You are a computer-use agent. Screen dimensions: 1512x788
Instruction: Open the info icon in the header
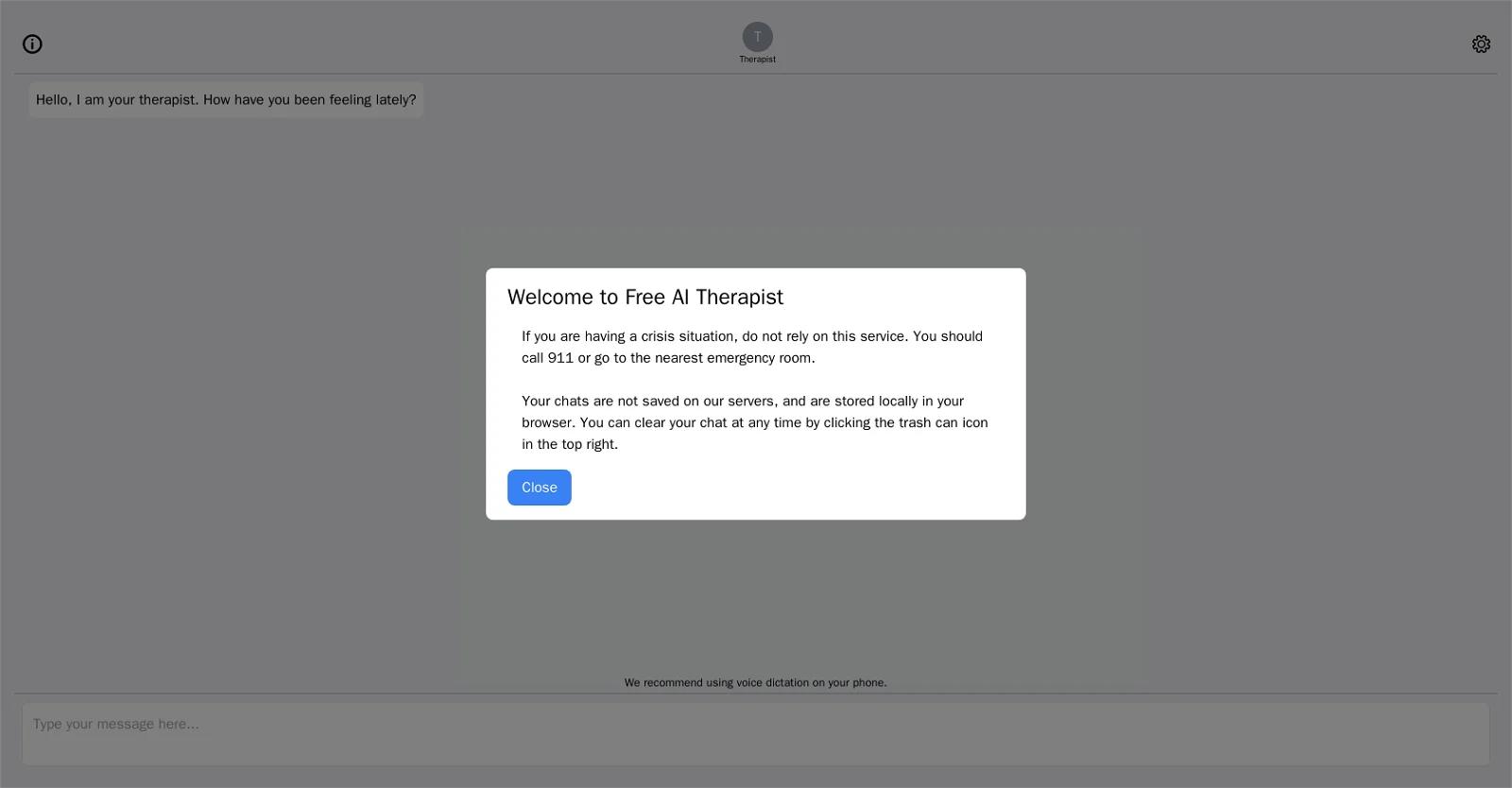point(32,44)
